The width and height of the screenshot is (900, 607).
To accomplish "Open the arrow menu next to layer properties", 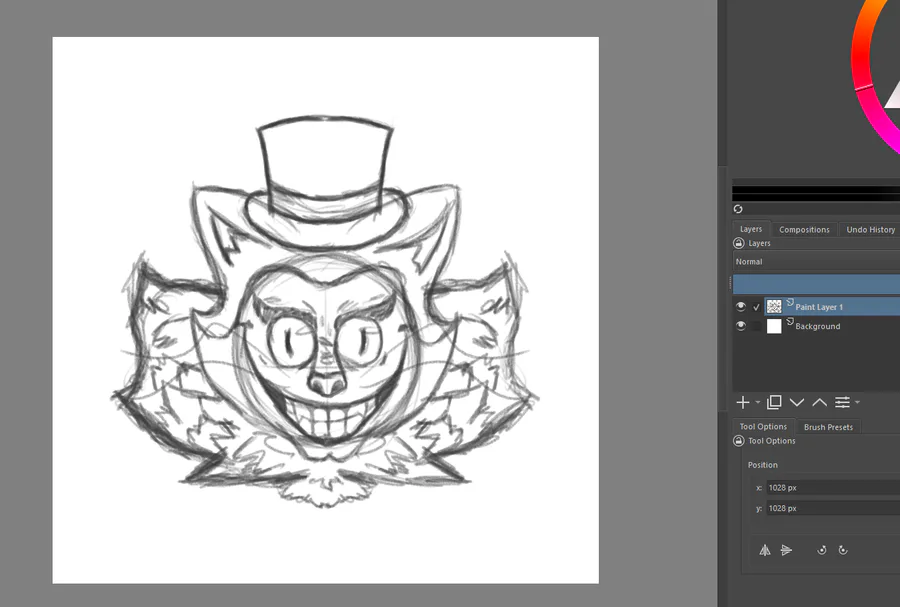I will pos(858,402).
